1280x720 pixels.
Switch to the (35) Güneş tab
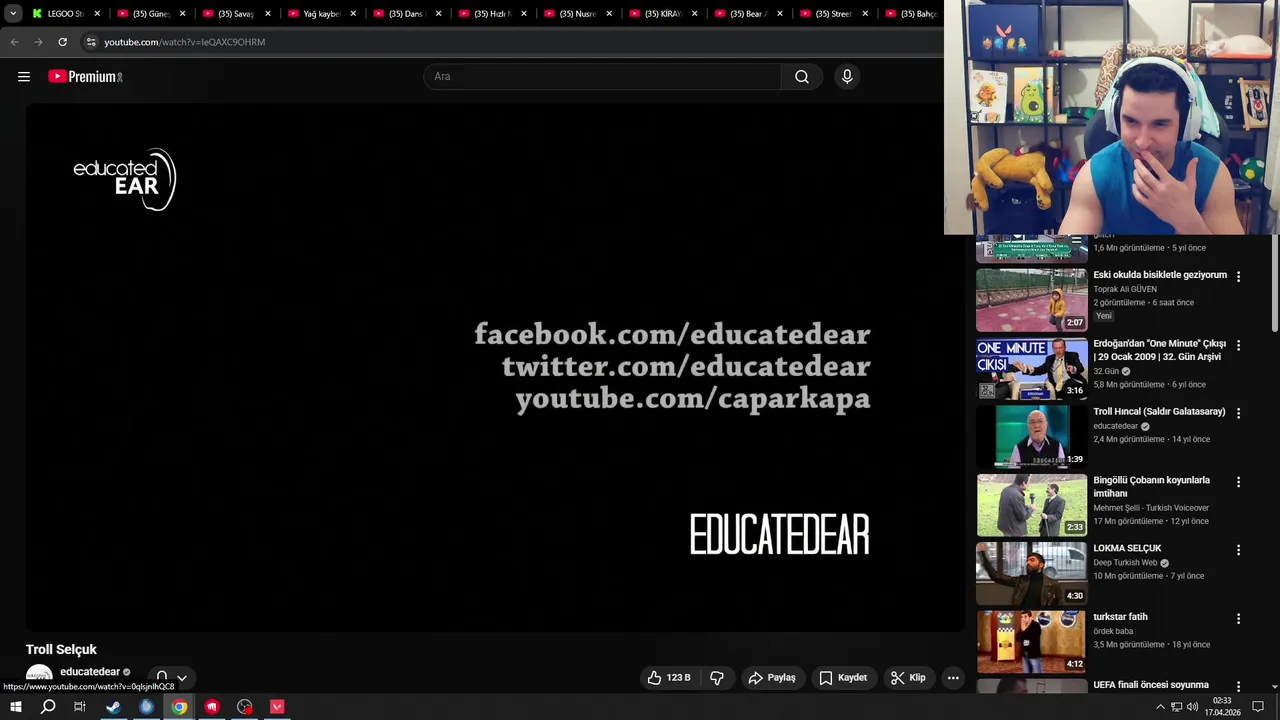[151, 14]
